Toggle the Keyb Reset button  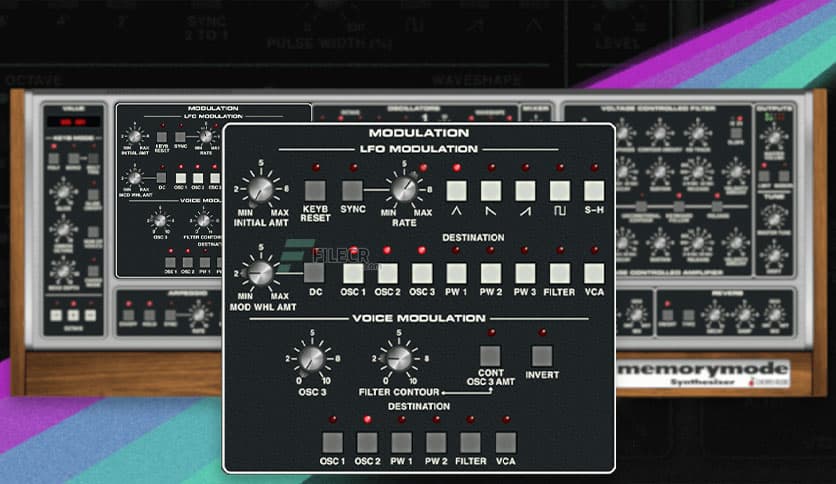point(315,191)
